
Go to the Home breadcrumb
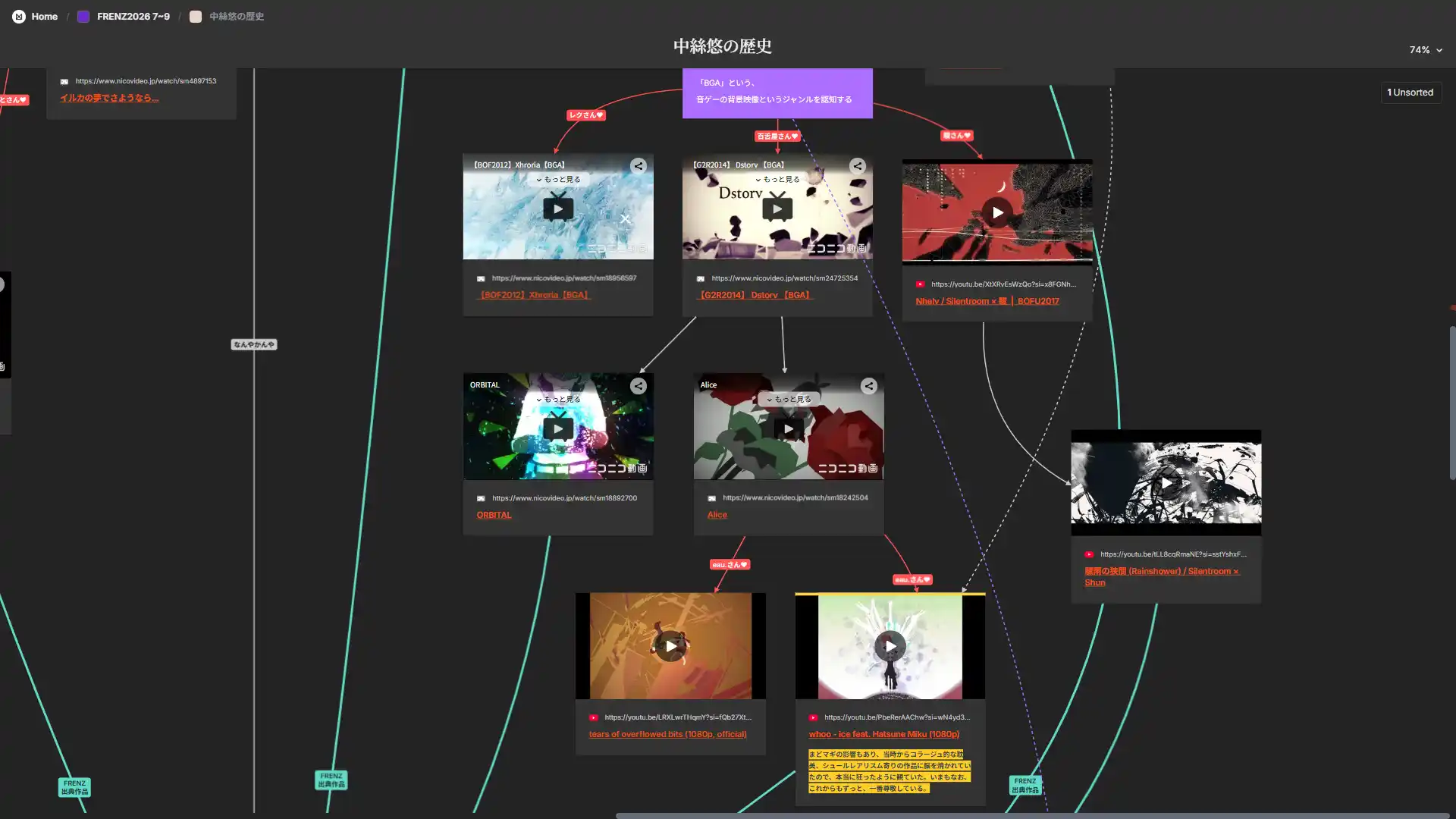pyautogui.click(x=45, y=17)
